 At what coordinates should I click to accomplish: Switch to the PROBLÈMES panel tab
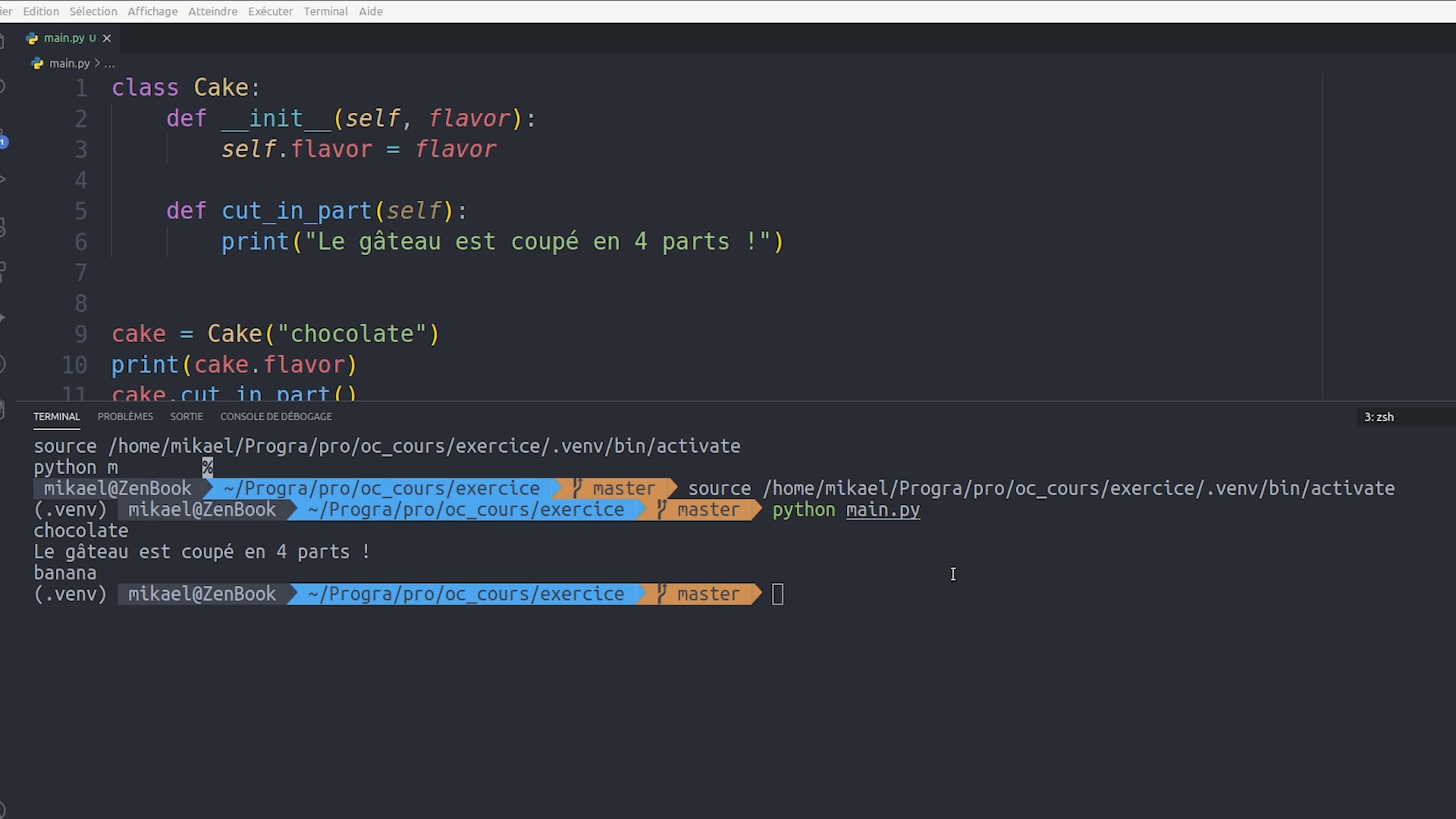(125, 417)
